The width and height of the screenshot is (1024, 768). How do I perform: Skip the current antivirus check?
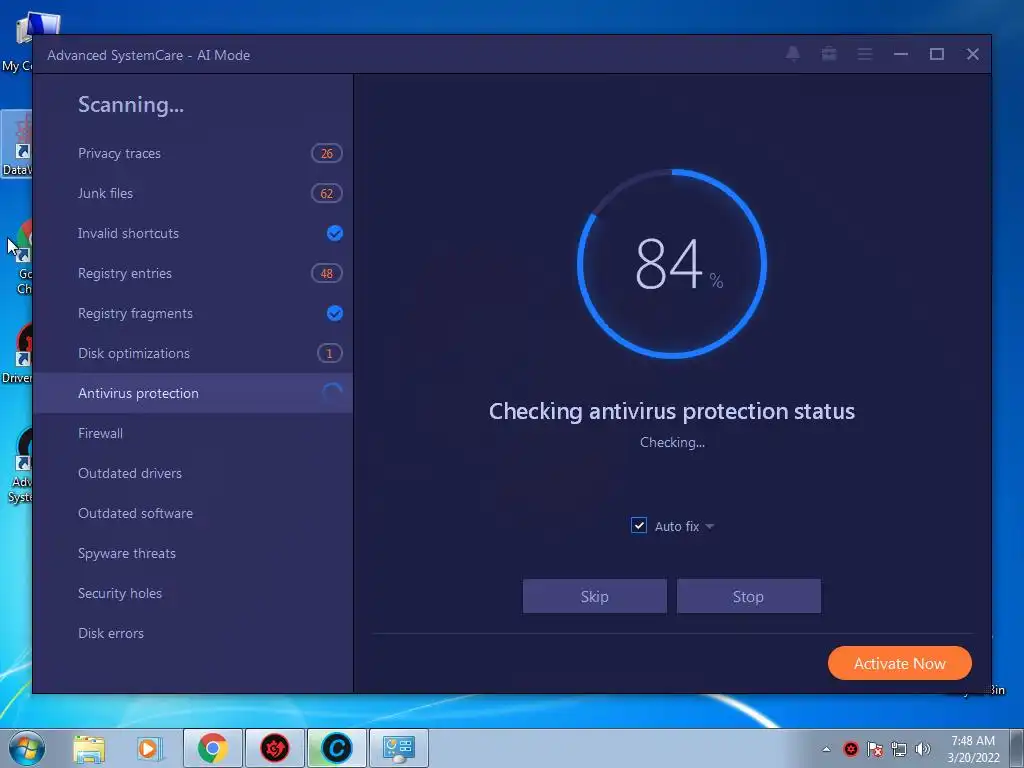tap(595, 596)
